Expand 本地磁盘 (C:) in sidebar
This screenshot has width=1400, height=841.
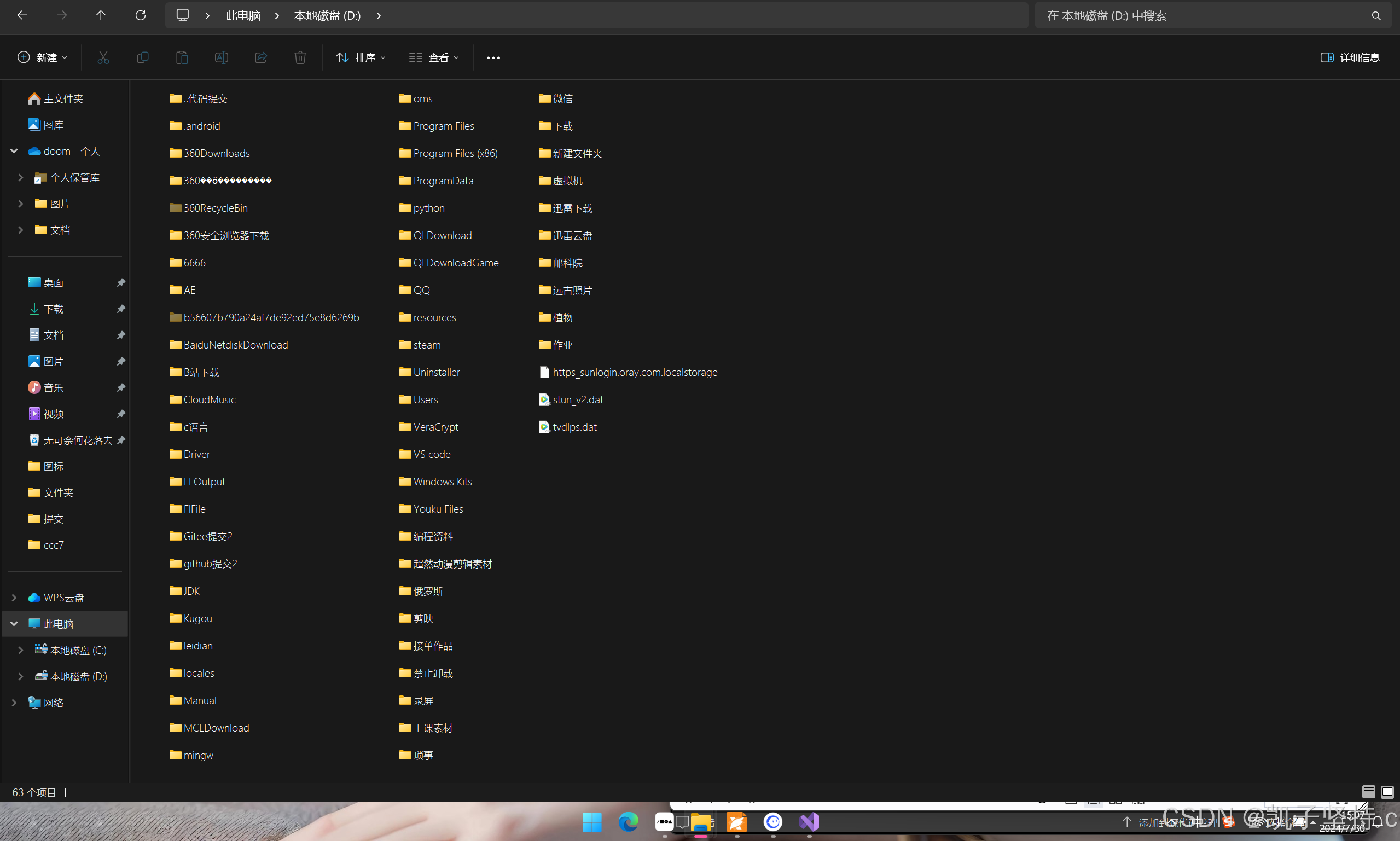tap(20, 650)
